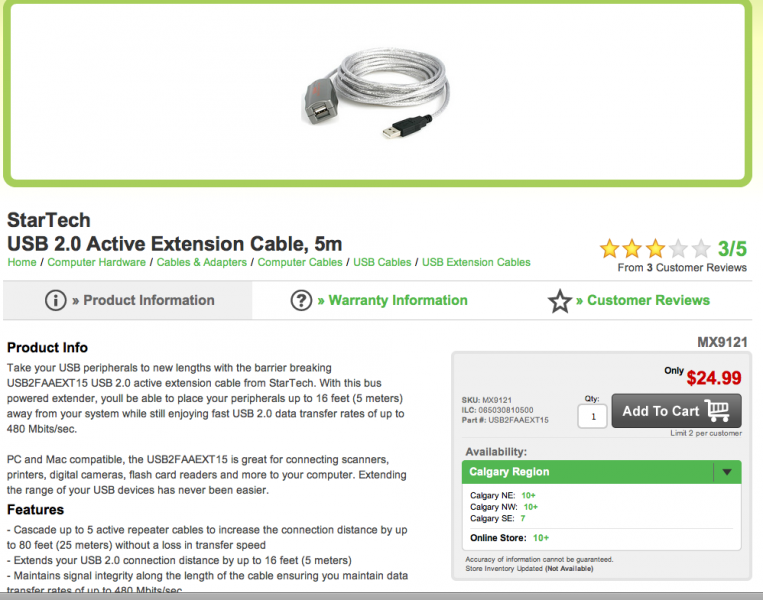Click the info circle icon beside Product Information
Image resolution: width=763 pixels, height=600 pixels.
pos(55,300)
